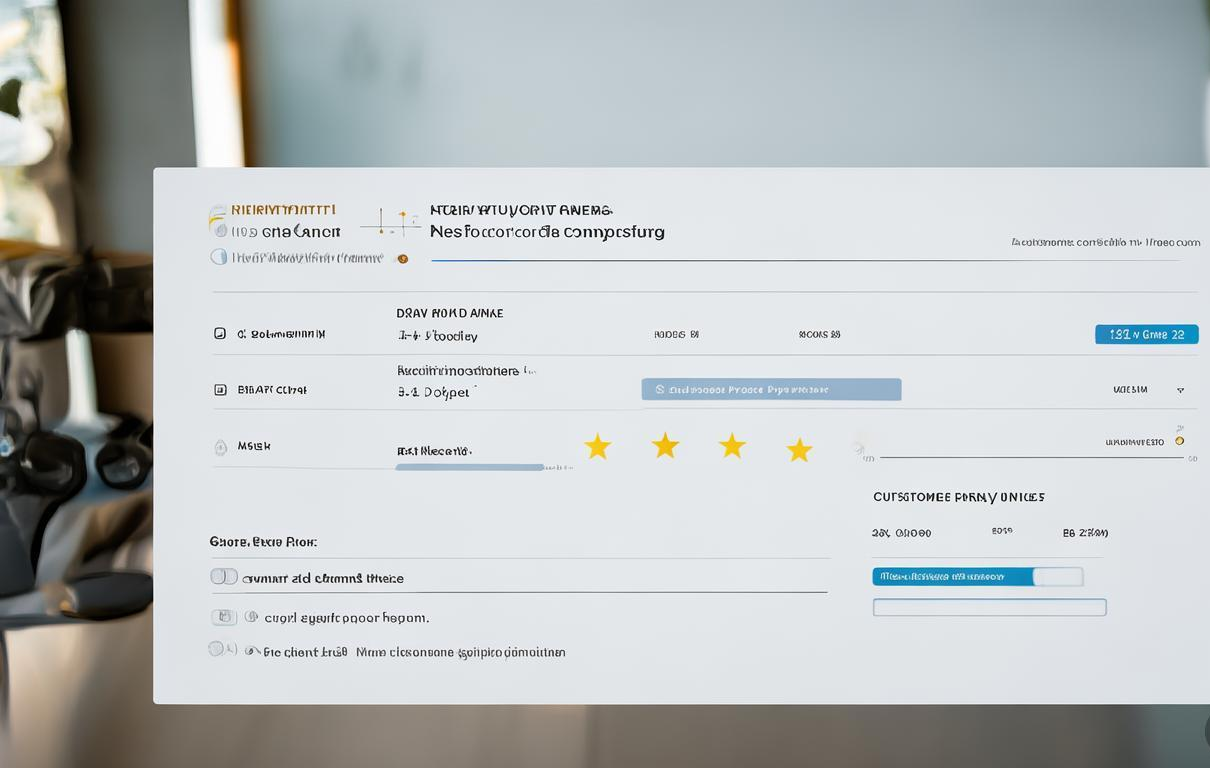This screenshot has height=768, width=1210.
Task: Tick the checkbox in the "Ytoodey" row
Action: [x=220, y=333]
